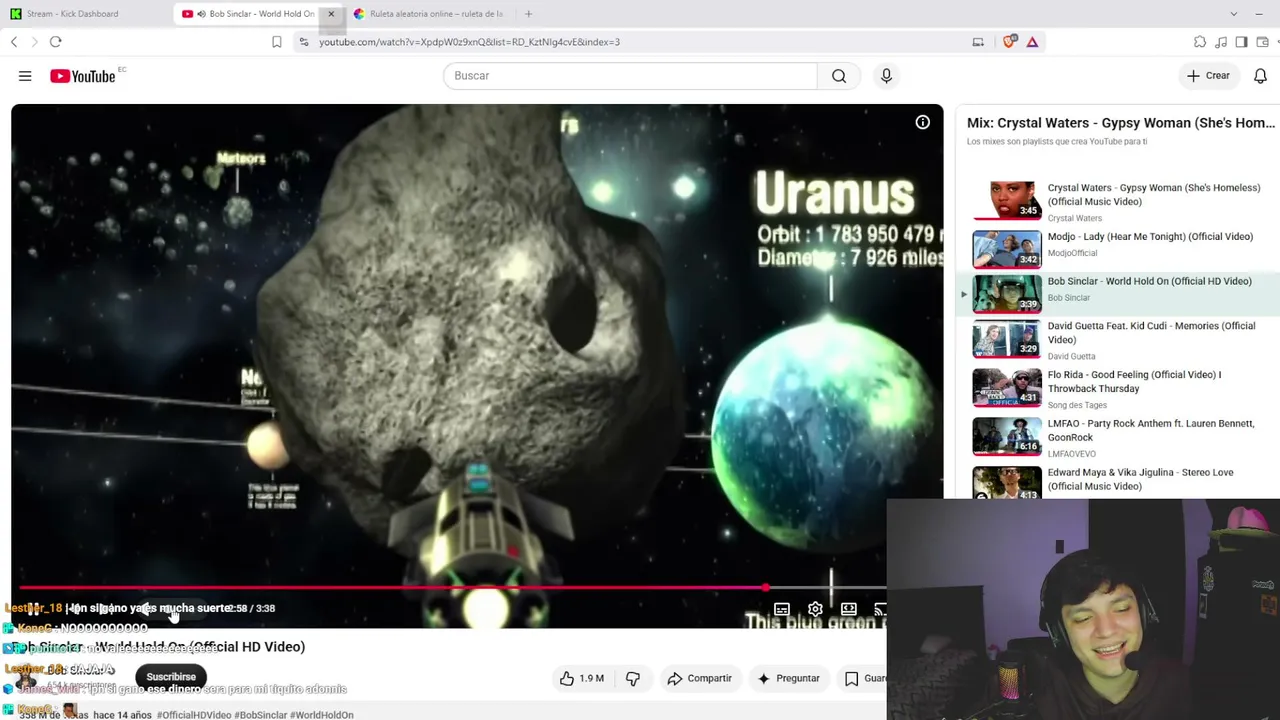Open the media control music-note icon
Screen dimensions: 1280x720
(x=1221, y=42)
